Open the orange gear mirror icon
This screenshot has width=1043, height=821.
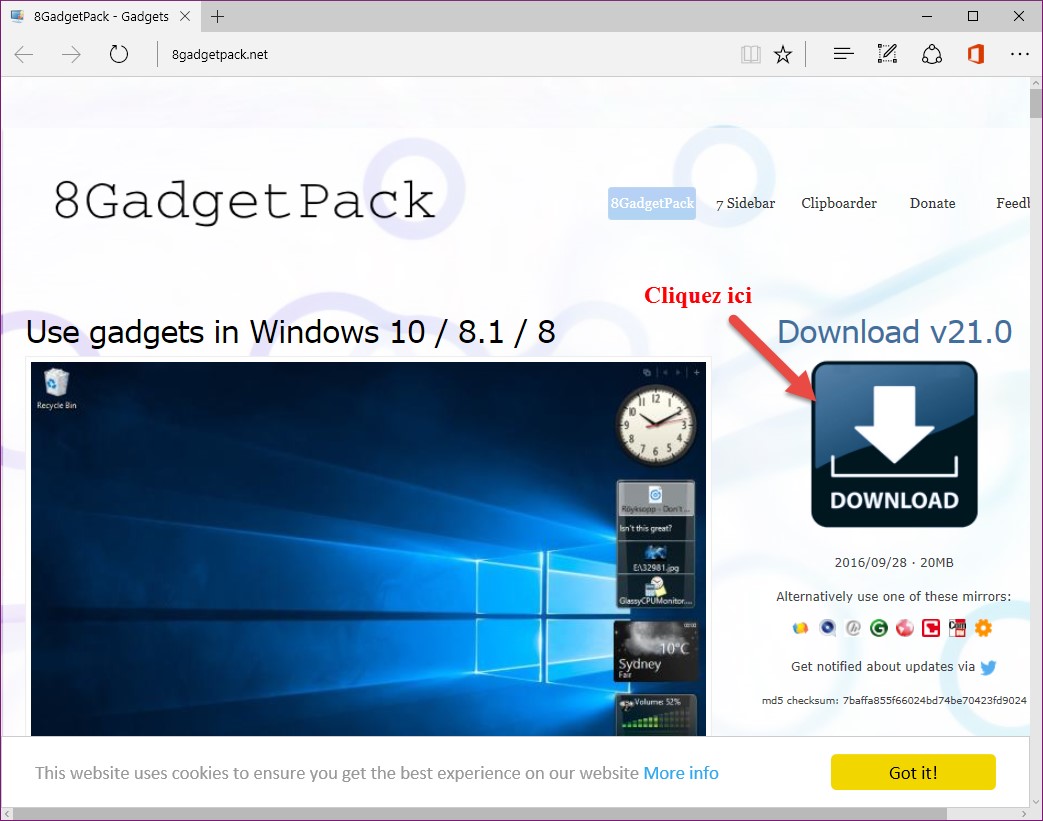point(983,627)
